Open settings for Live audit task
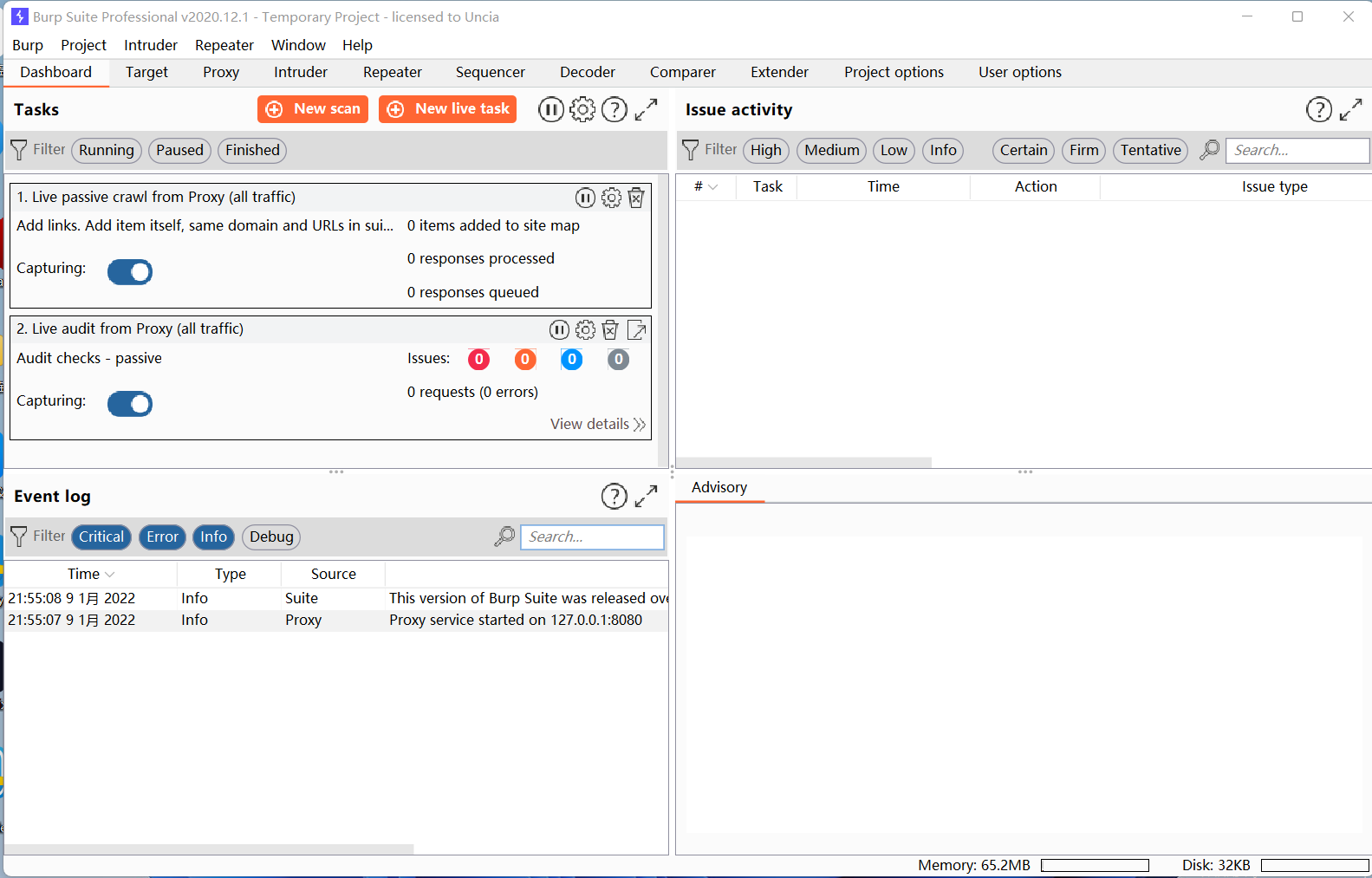 (585, 329)
